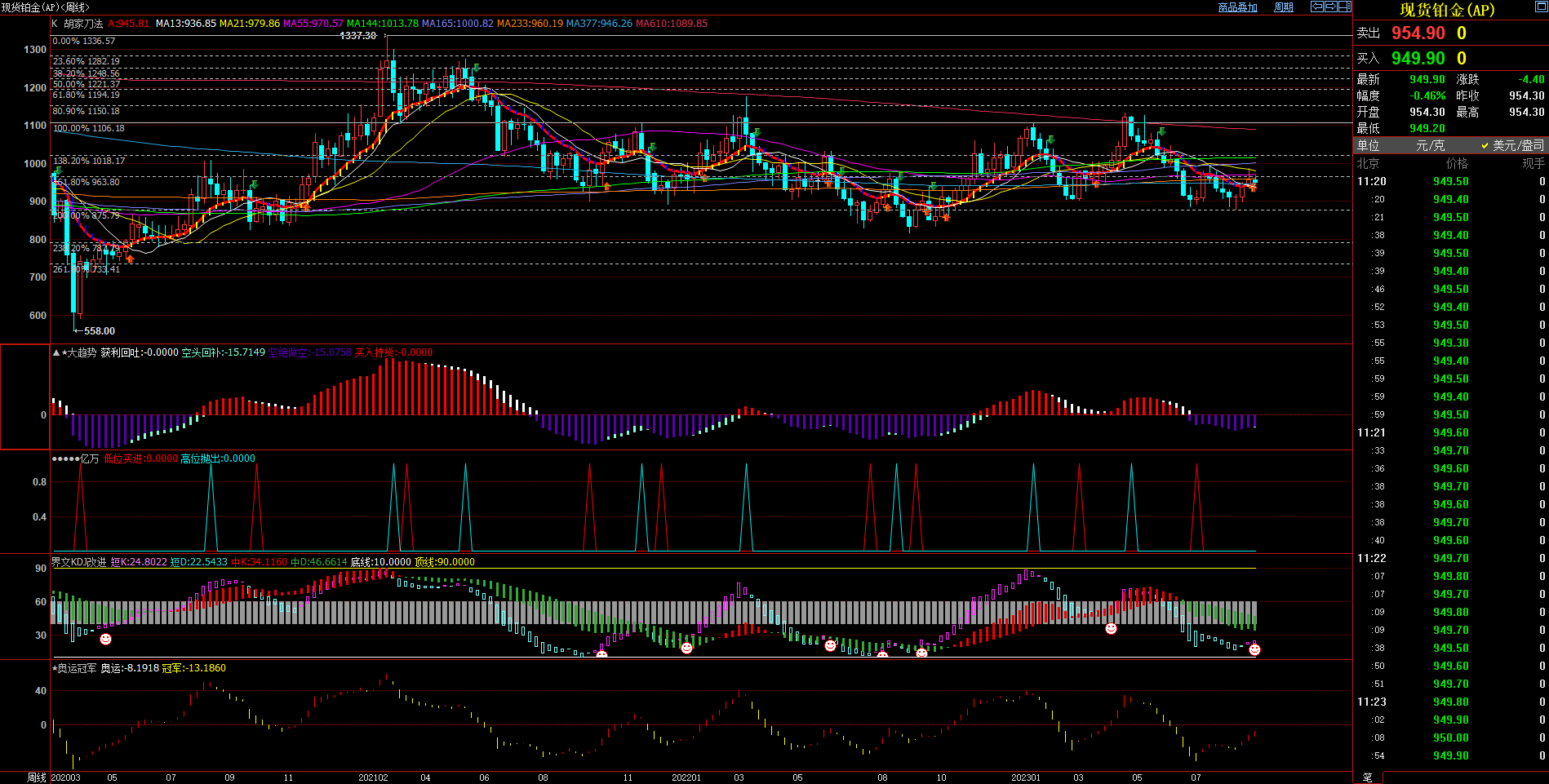1549x784 pixels.
Task: Click the maximize quote panel icon
Action: tap(1541, 7)
